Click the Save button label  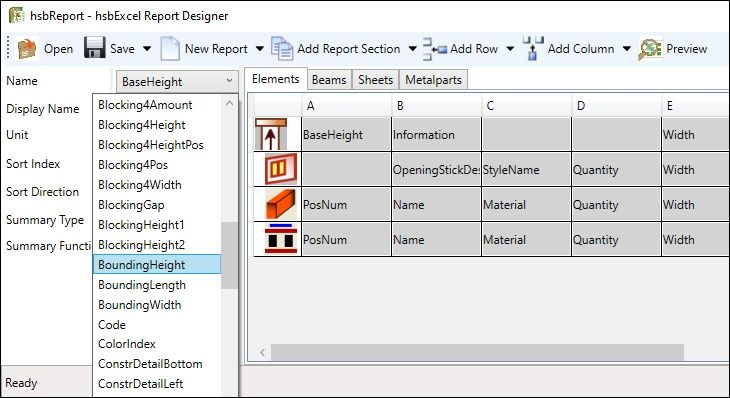122,49
